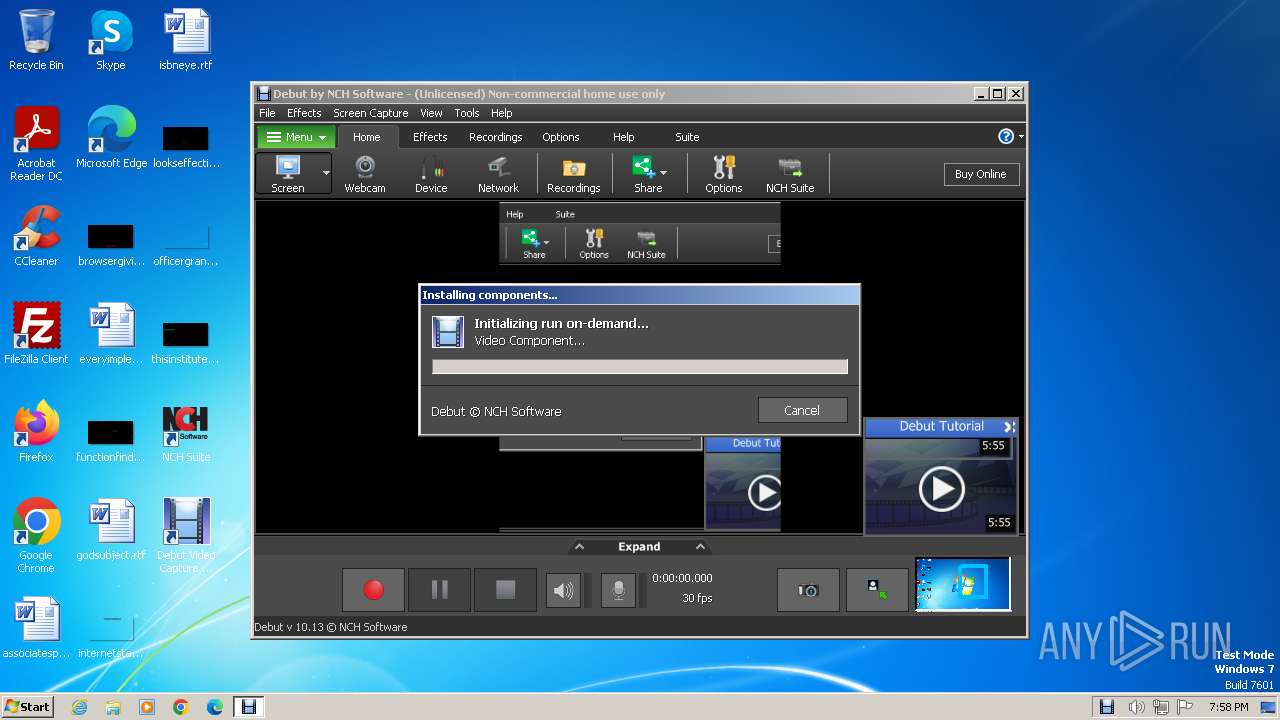Choose the Webcam capture source

(365, 174)
